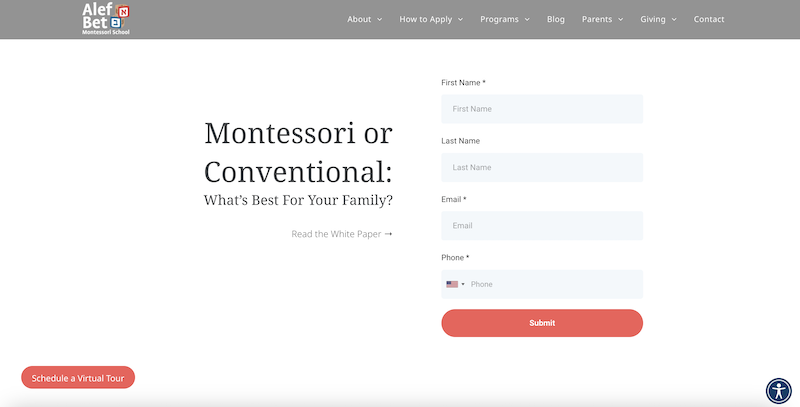This screenshot has width=800, height=407.
Task: Expand the How to Apply chevron
Action: tap(460, 20)
